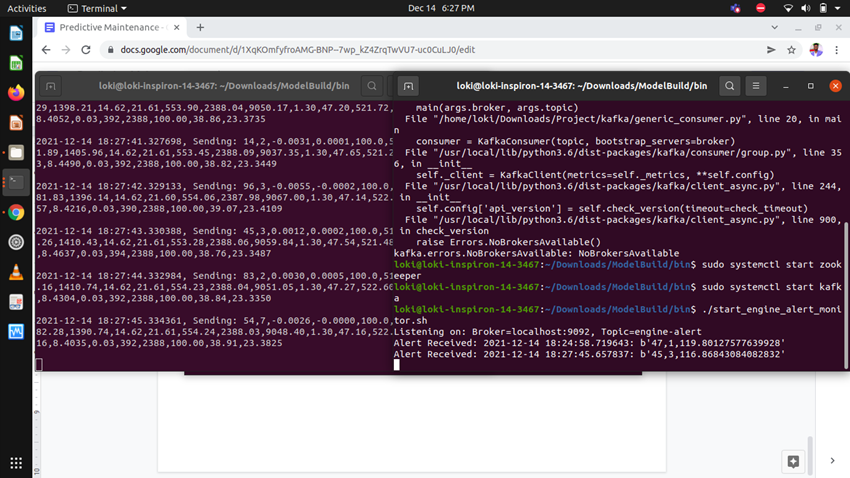850x478 pixels.
Task: Open a new Chrome tab
Action: coord(200,27)
